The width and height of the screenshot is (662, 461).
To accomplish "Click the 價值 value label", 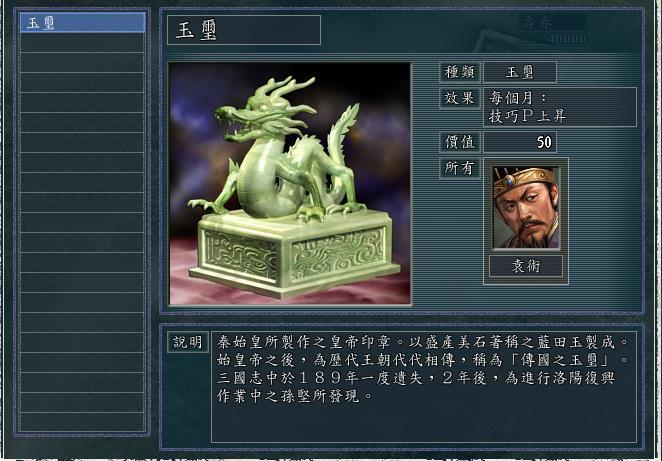I will 460,142.
